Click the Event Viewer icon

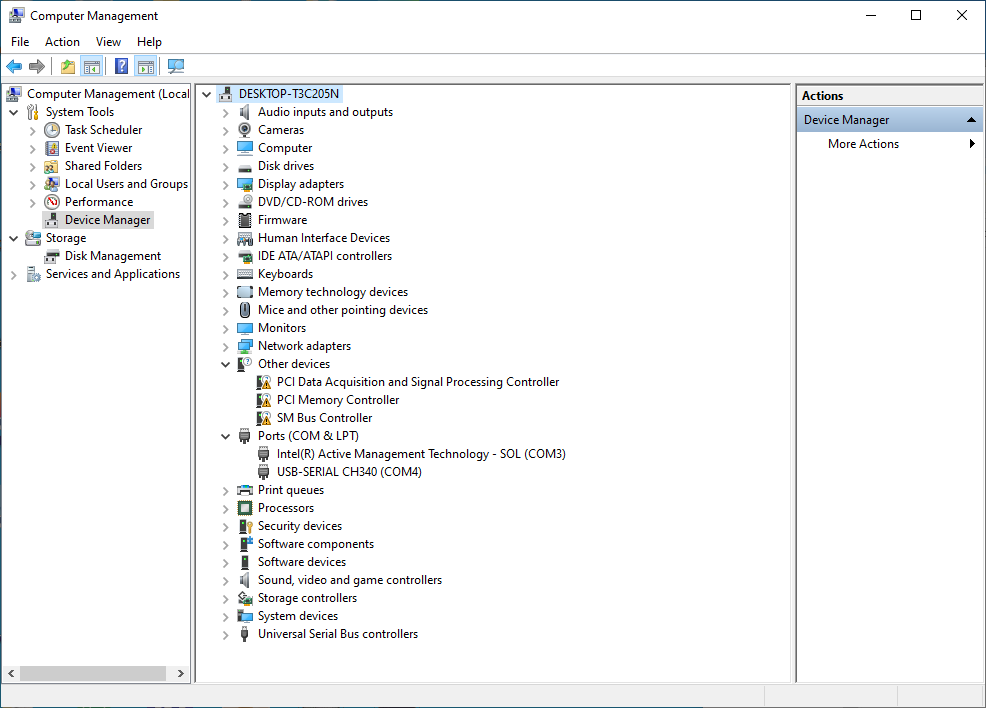[52, 148]
